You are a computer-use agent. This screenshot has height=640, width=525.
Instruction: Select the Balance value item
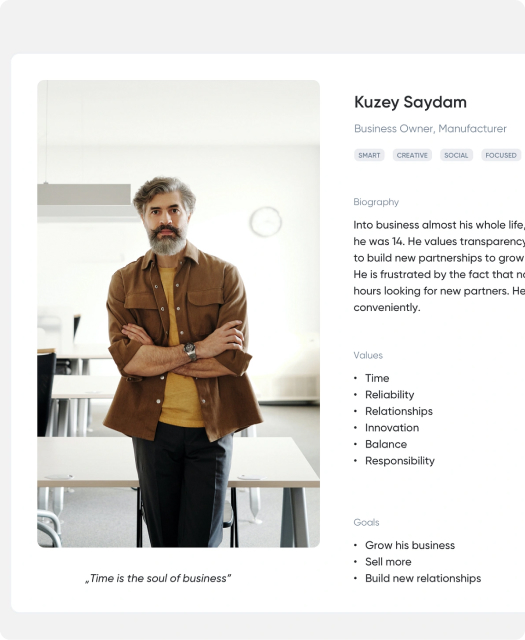[x=386, y=444]
